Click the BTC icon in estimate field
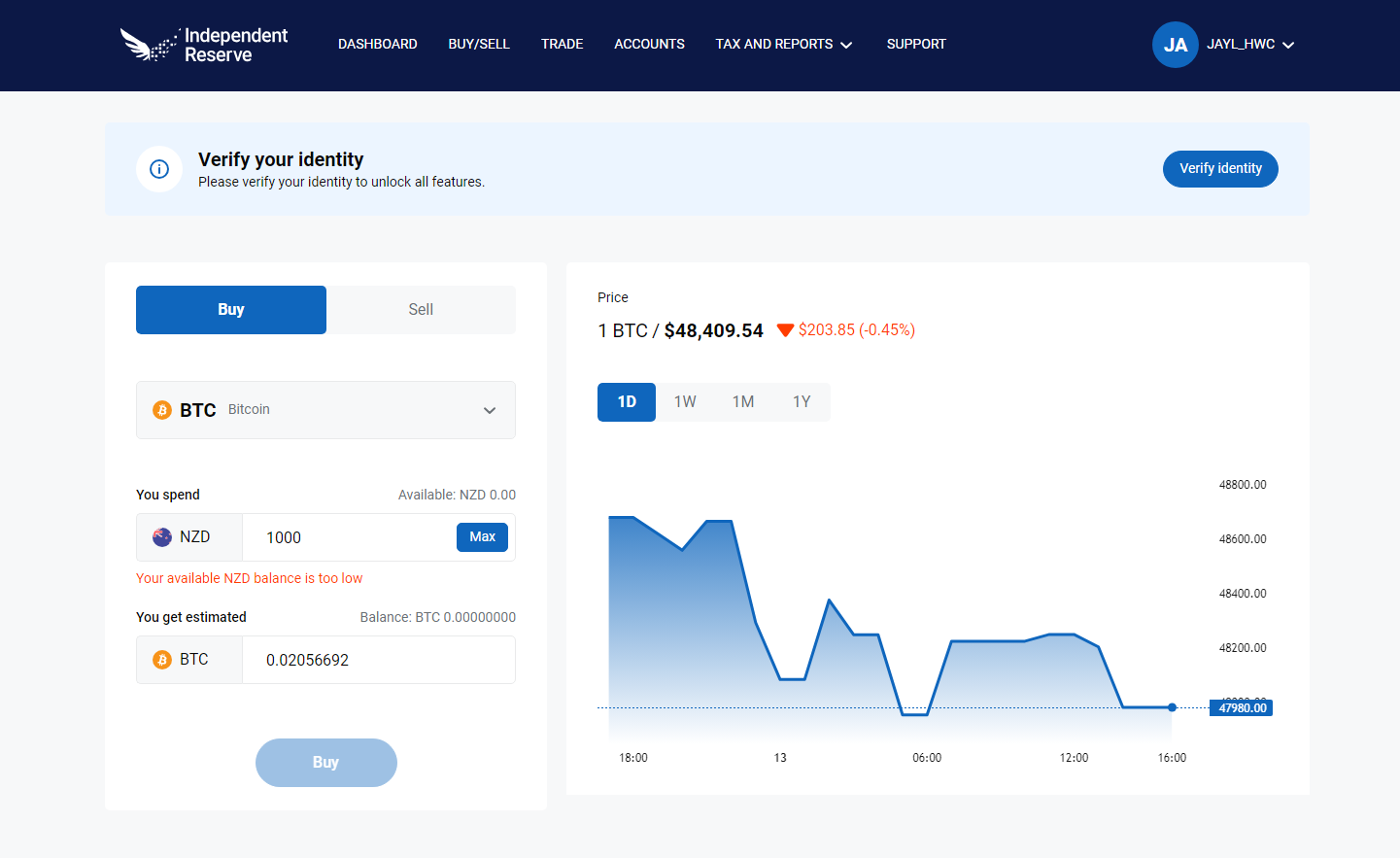 pos(162,660)
